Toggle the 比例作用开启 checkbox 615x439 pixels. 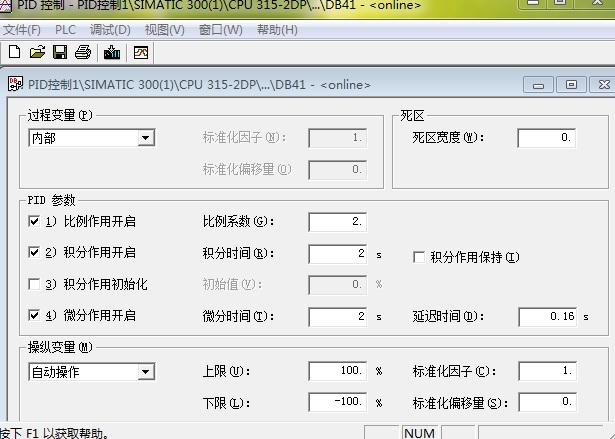pos(34,221)
